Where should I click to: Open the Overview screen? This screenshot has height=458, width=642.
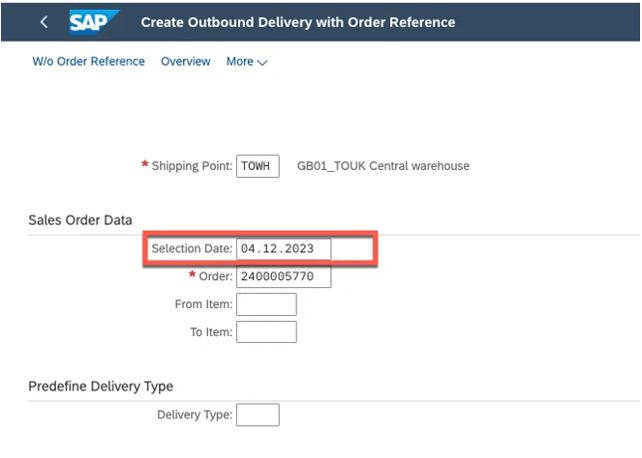186,62
